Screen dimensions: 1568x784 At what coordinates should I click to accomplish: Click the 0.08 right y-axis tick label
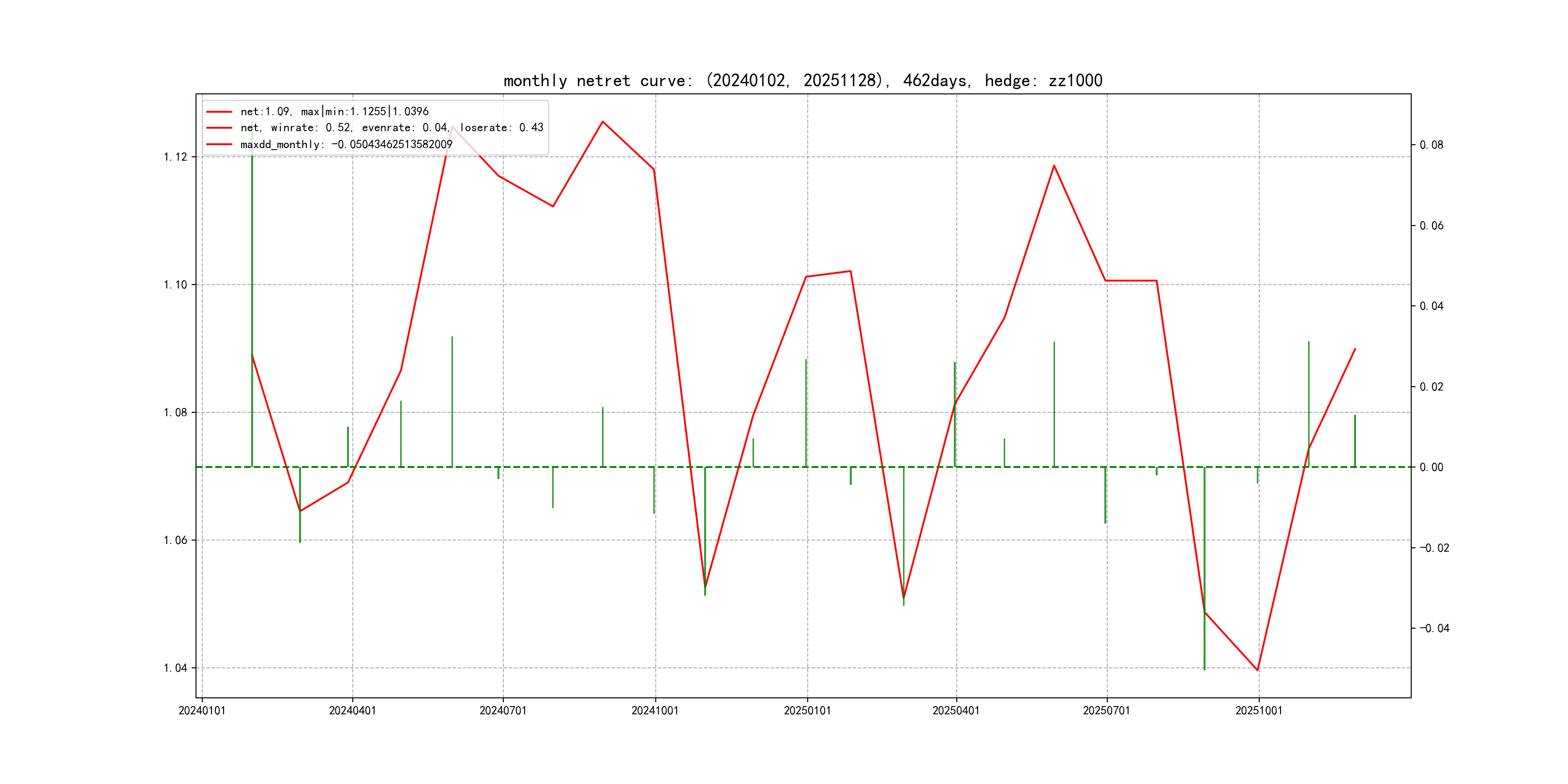point(1431,145)
